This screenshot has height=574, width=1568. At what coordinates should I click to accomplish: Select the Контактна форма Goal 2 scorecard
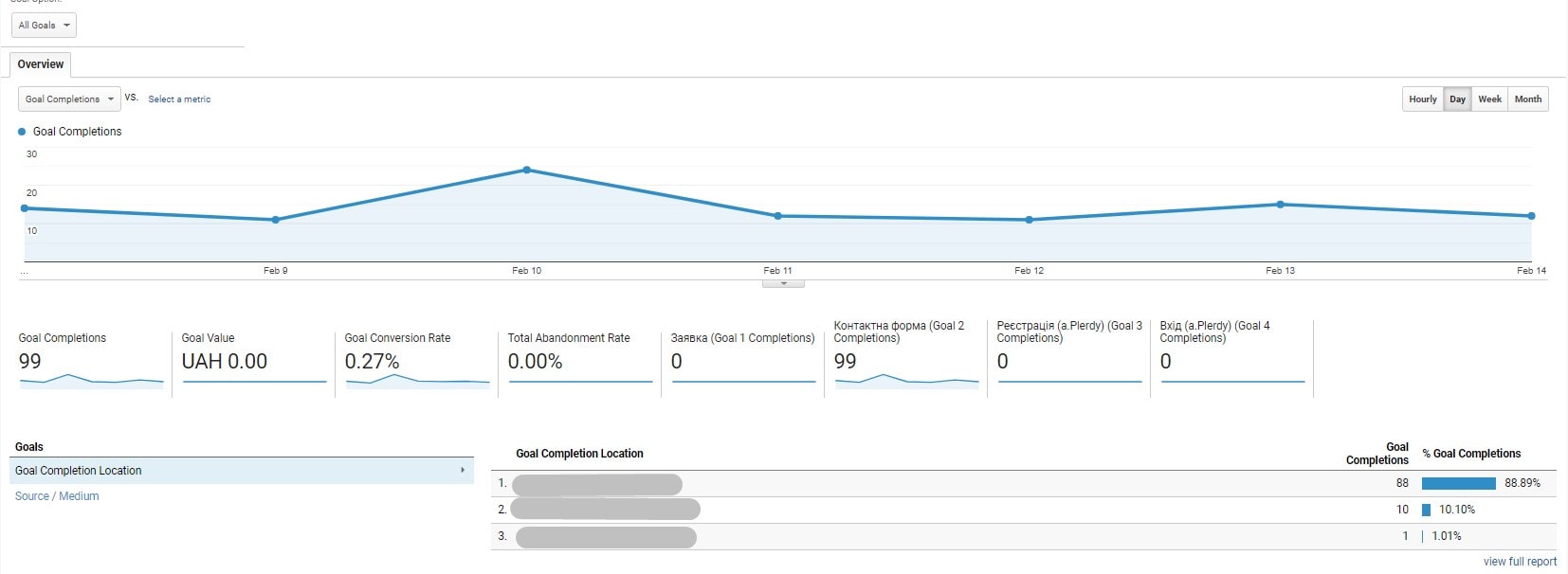[906, 357]
